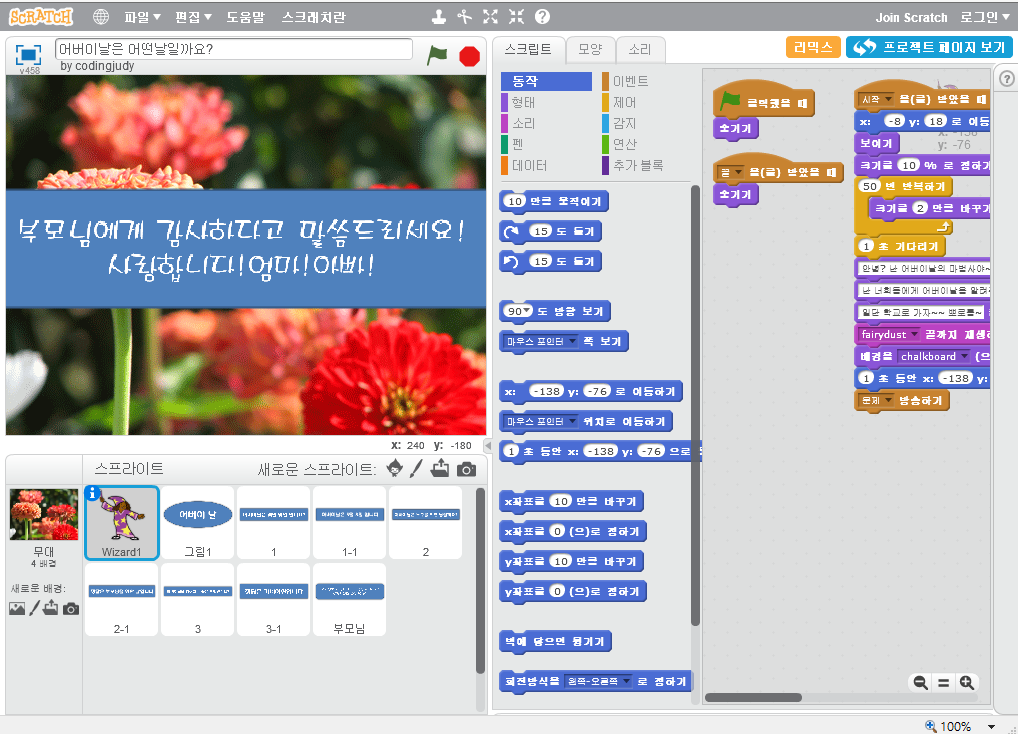Toggle full screen presentation mode
Image resolution: width=1018 pixels, height=734 pixels.
pyautogui.click(x=29, y=54)
